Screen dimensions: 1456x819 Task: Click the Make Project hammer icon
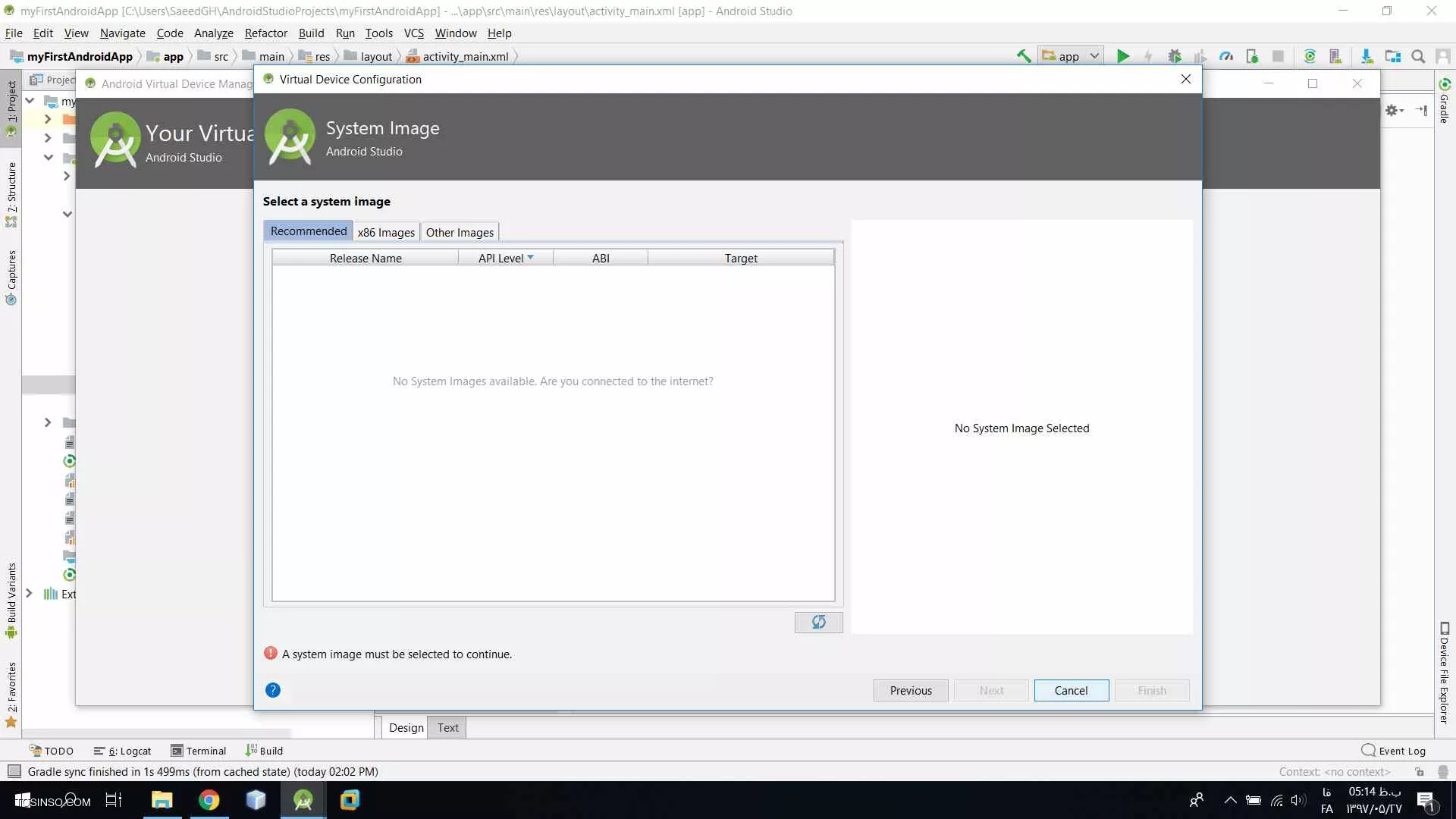pyautogui.click(x=1024, y=56)
